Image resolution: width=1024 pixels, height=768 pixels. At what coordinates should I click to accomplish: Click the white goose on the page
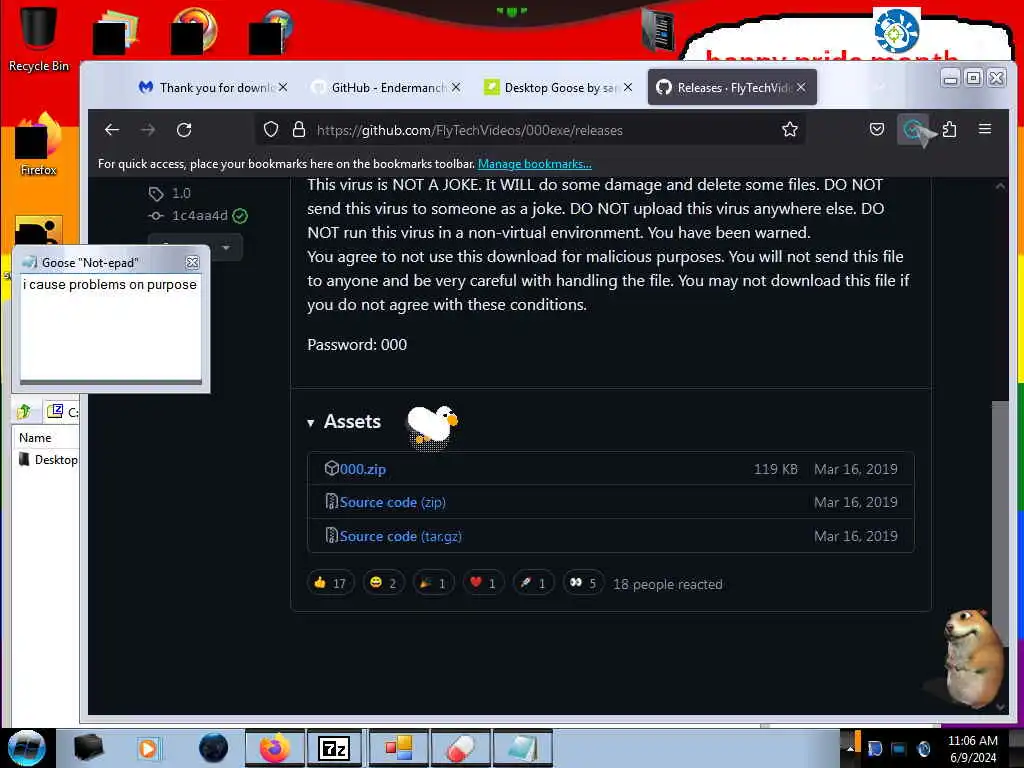coord(432,426)
